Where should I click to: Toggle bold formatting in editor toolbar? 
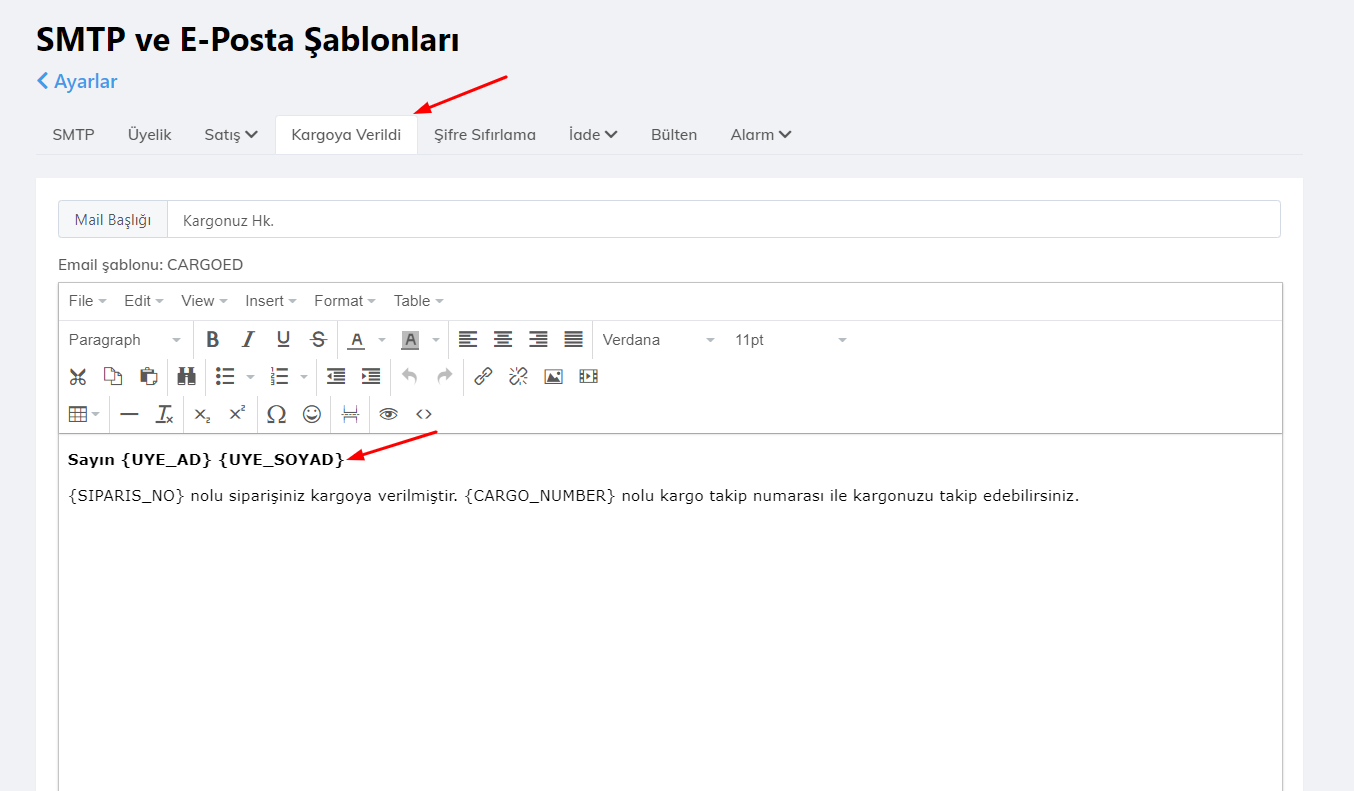click(213, 340)
